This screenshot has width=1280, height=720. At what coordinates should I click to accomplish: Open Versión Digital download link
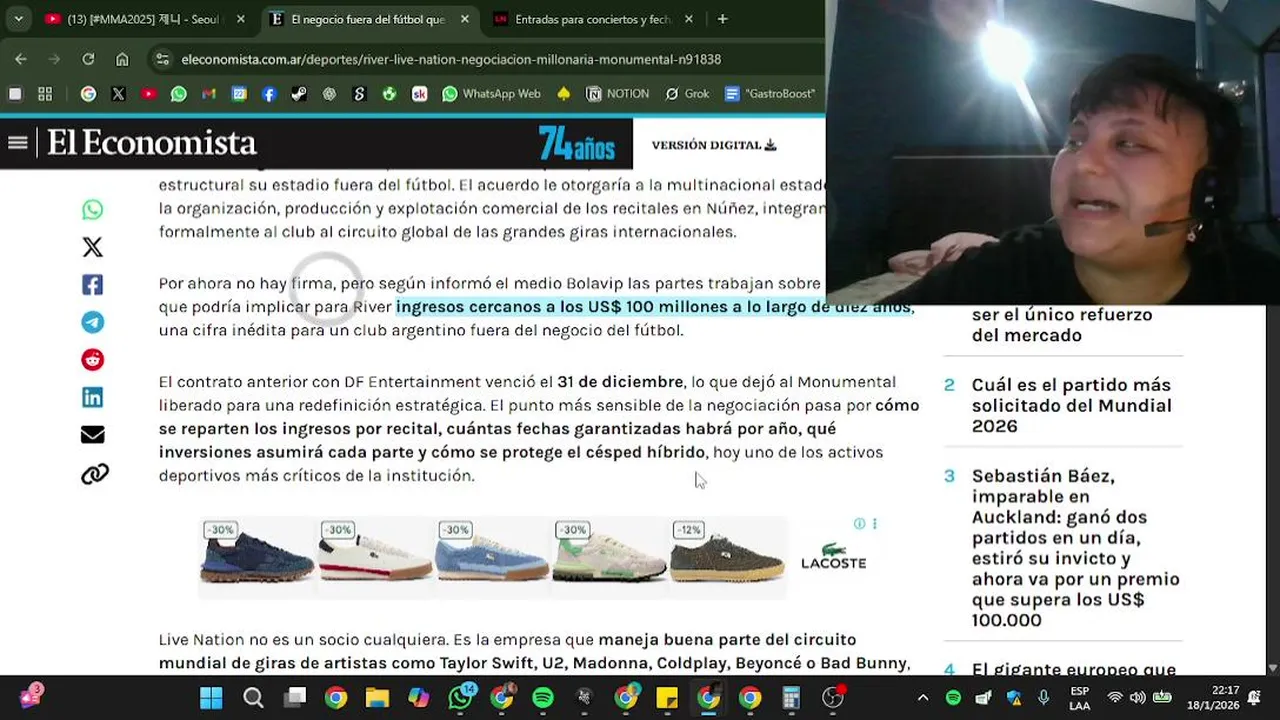point(714,145)
